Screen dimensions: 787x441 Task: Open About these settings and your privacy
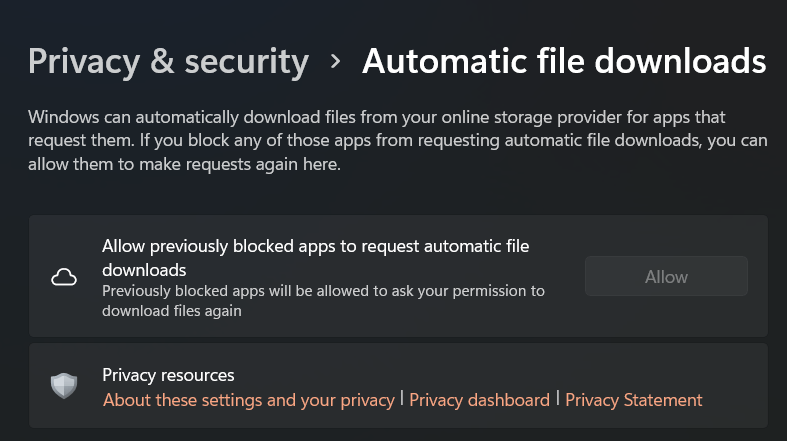click(x=248, y=400)
